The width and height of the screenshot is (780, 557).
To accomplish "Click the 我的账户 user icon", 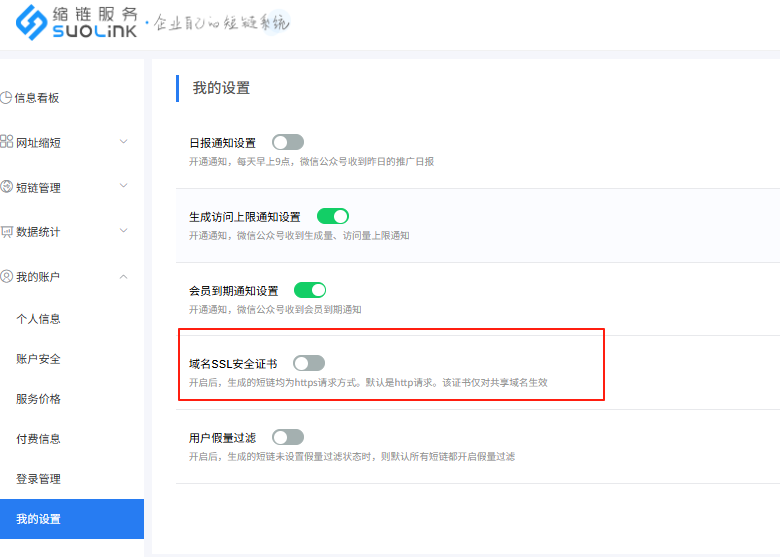I will click(6, 276).
